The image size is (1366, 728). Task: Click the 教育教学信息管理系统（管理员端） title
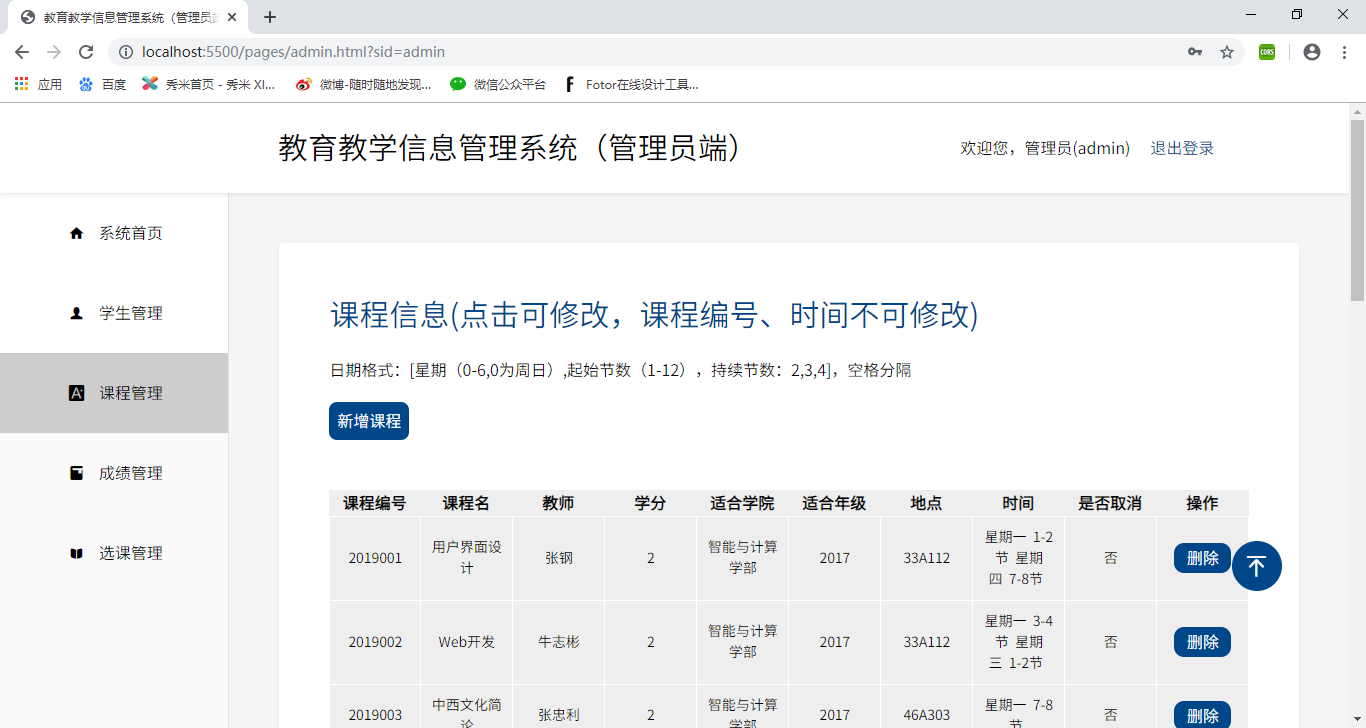[513, 148]
